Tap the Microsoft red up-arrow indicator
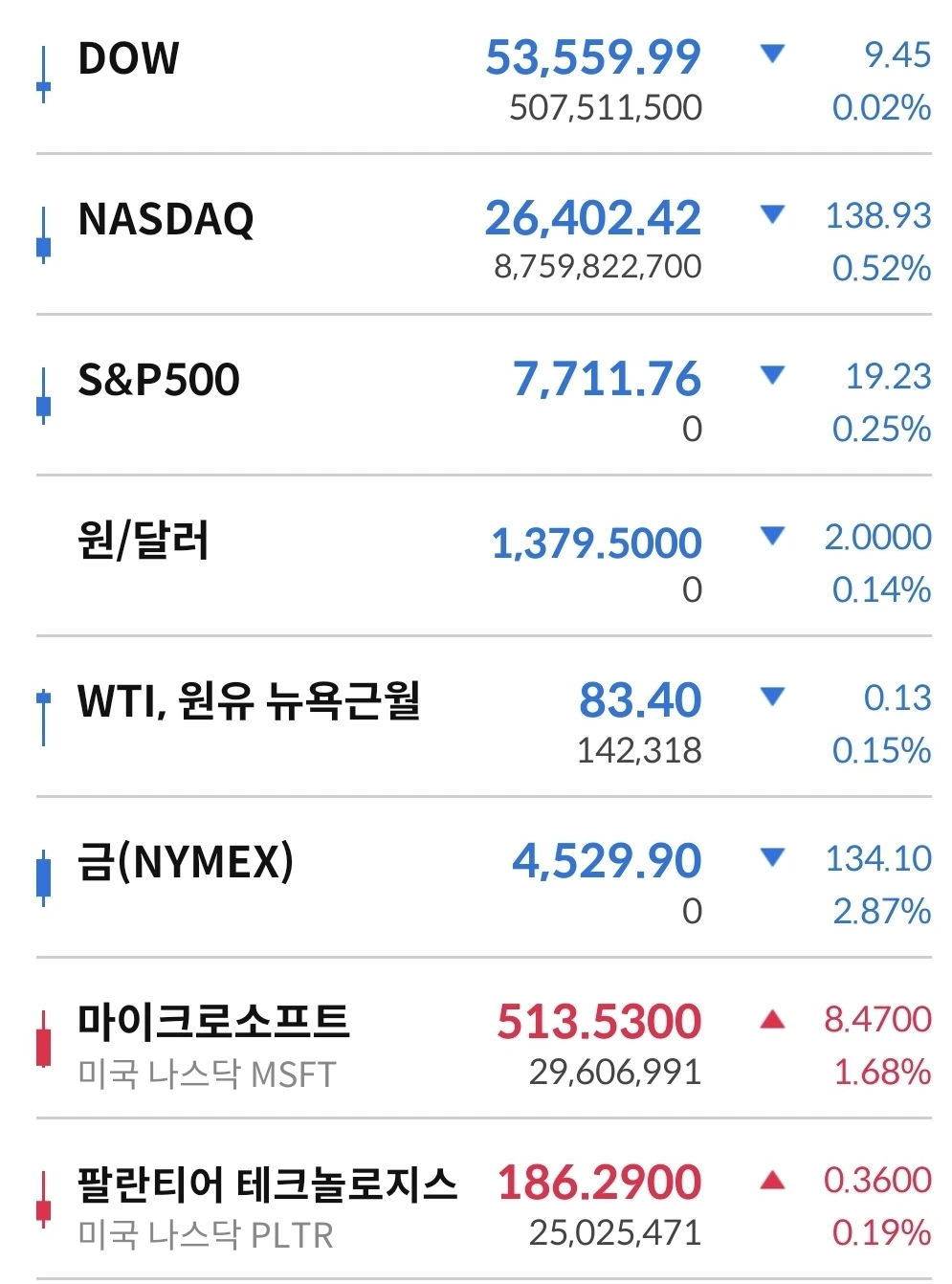Image resolution: width=952 pixels, height=1284 pixels. pyautogui.click(x=772, y=1019)
